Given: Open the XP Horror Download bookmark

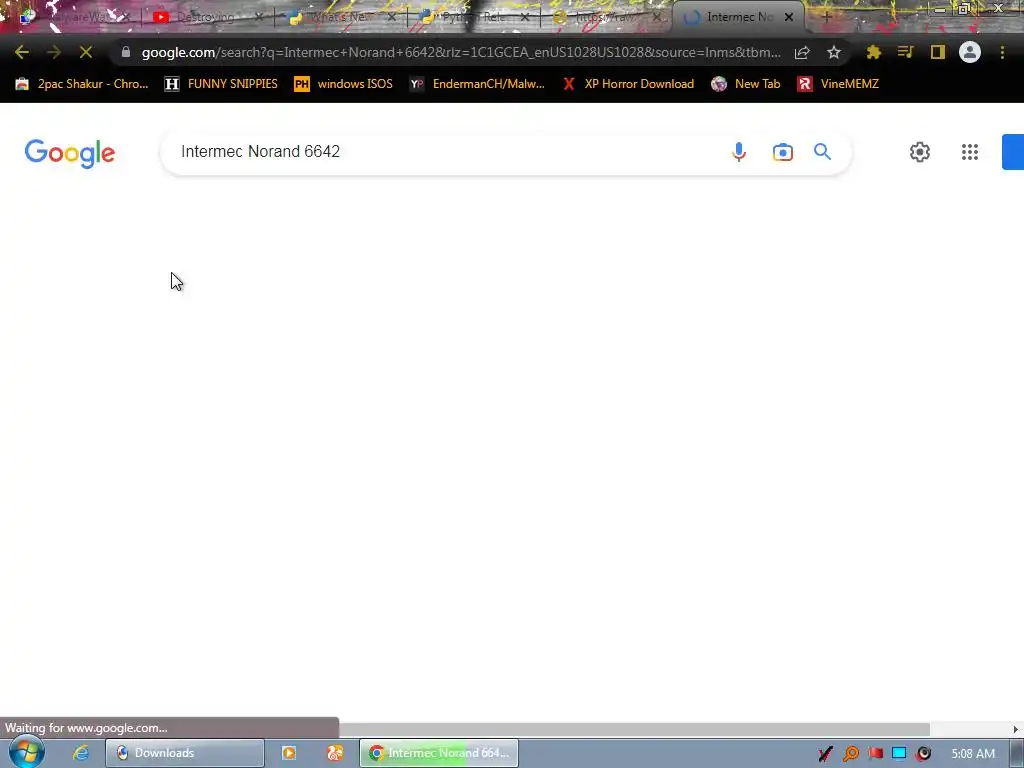Looking at the screenshot, I should pos(628,84).
